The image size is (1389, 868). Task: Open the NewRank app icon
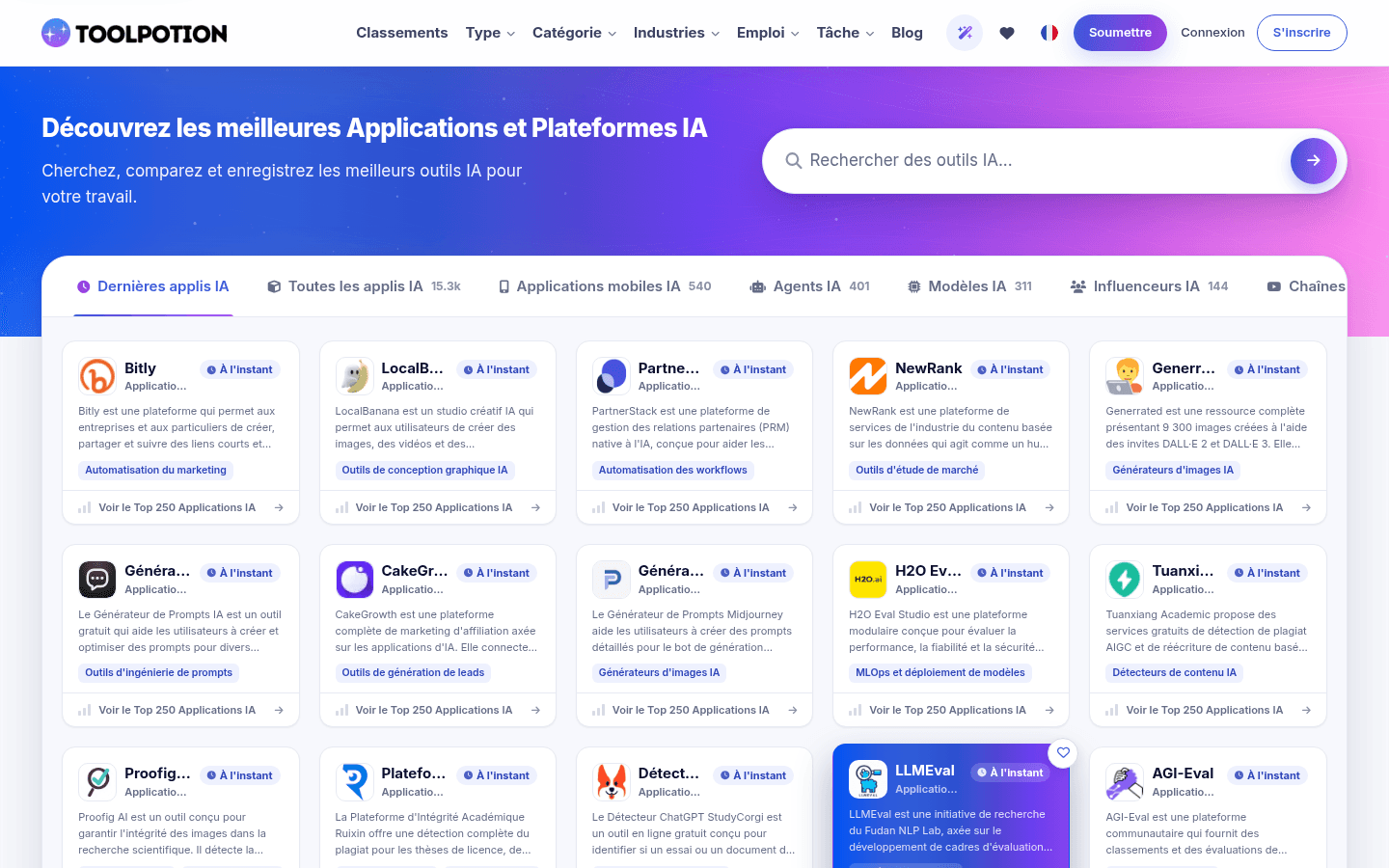click(868, 376)
